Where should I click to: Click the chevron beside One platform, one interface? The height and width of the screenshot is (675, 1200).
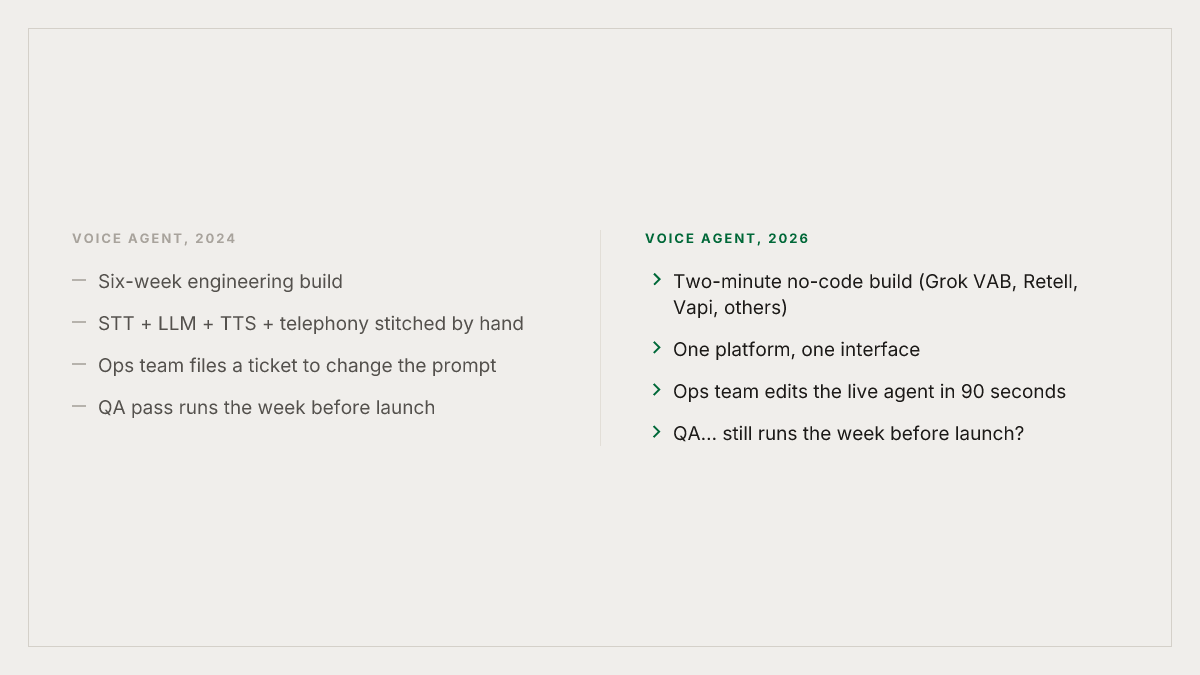pos(657,348)
